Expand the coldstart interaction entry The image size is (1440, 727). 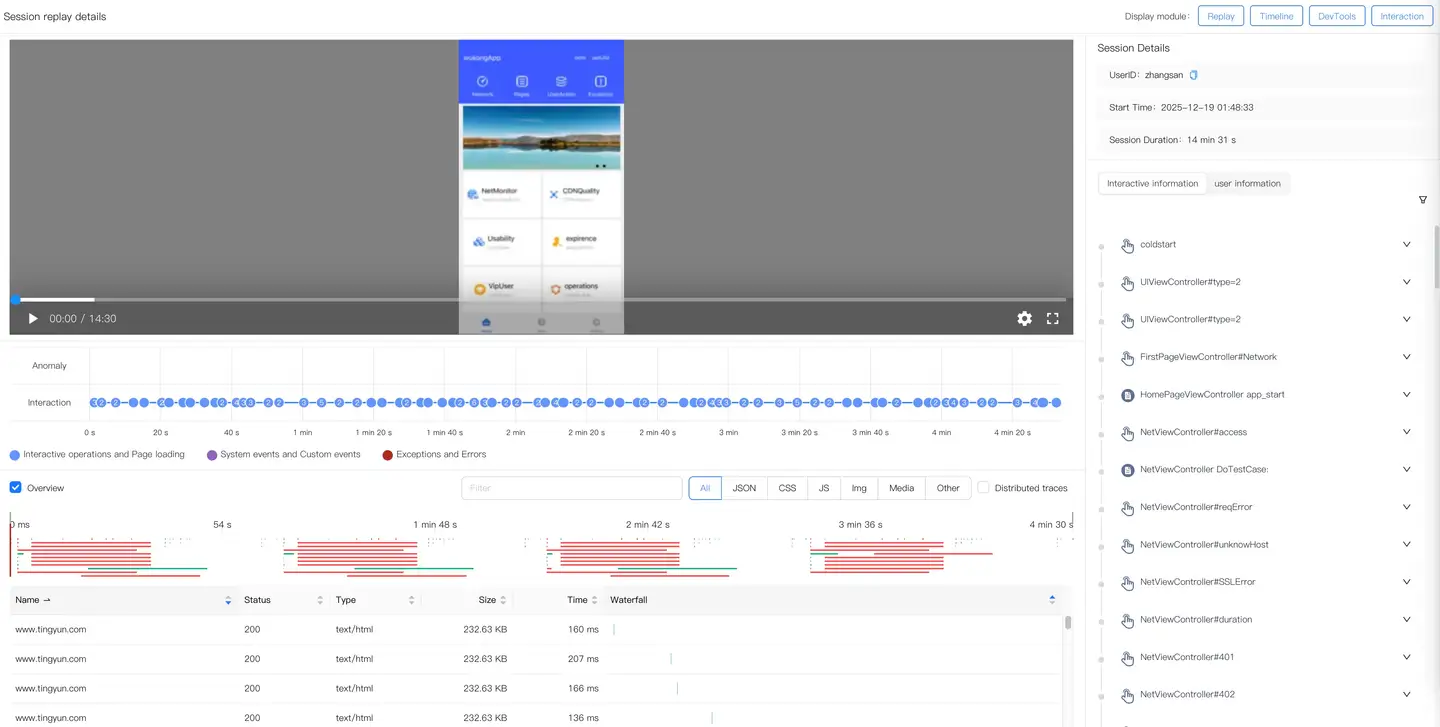point(1406,245)
